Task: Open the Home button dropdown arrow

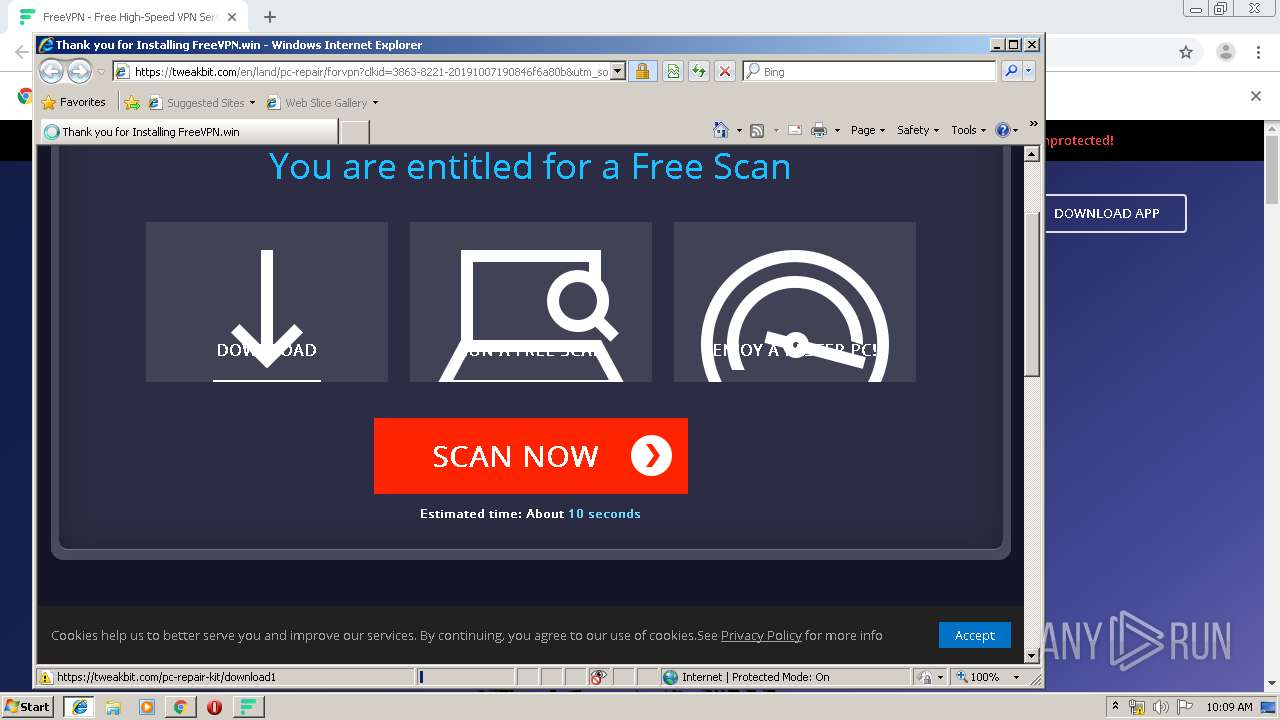Action: coord(739,131)
